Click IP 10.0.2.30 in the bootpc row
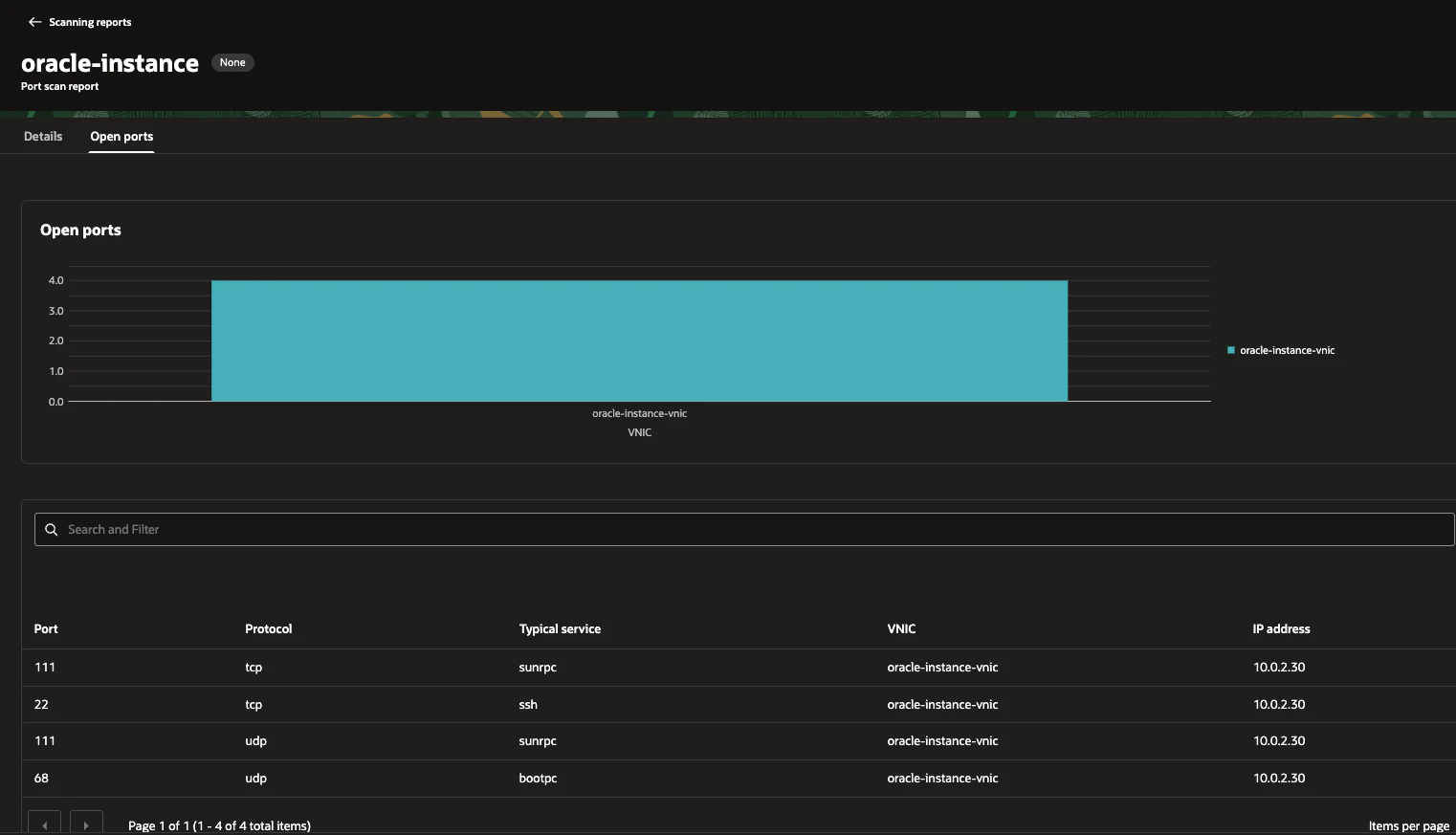 (1279, 778)
